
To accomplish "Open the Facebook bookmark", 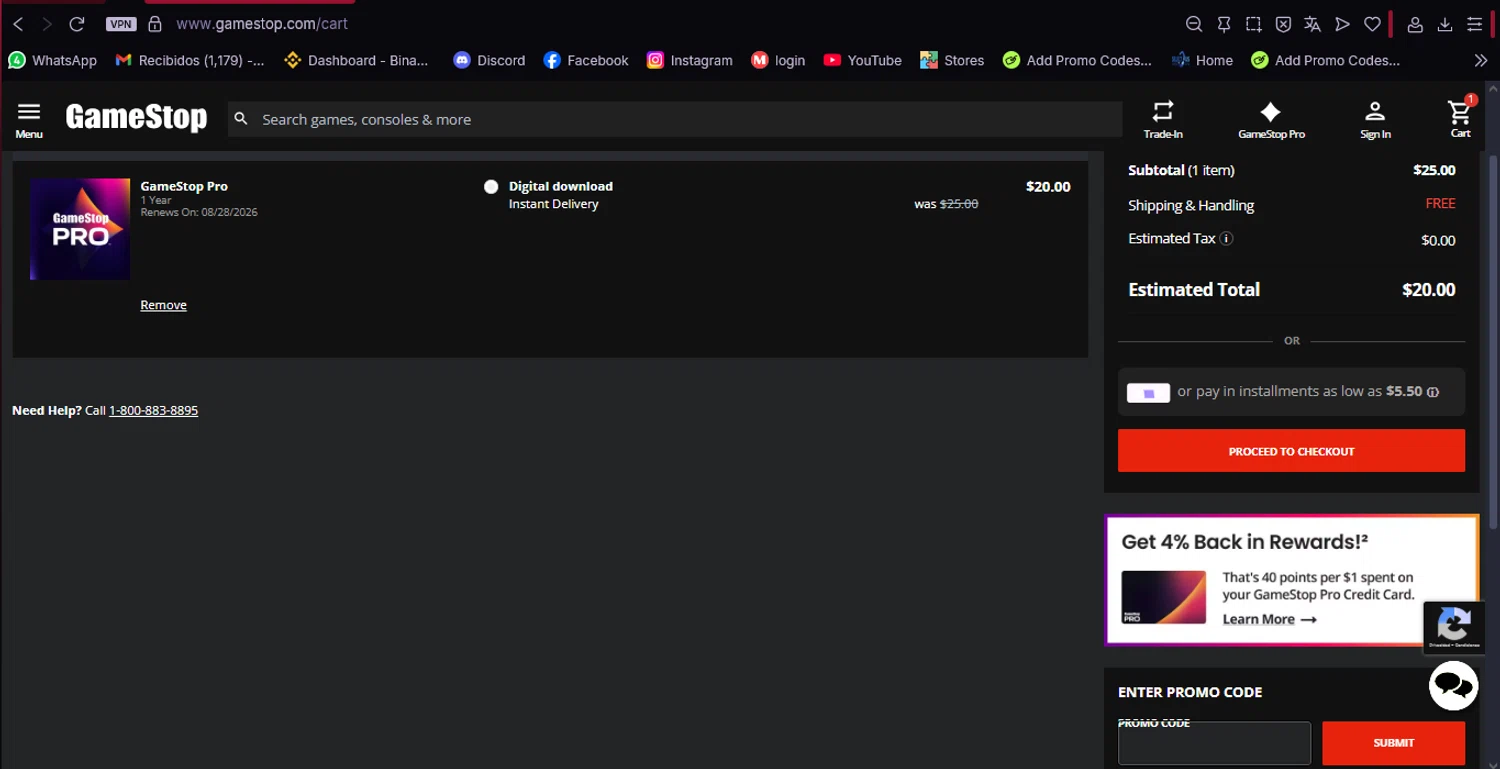I will (x=586, y=60).
